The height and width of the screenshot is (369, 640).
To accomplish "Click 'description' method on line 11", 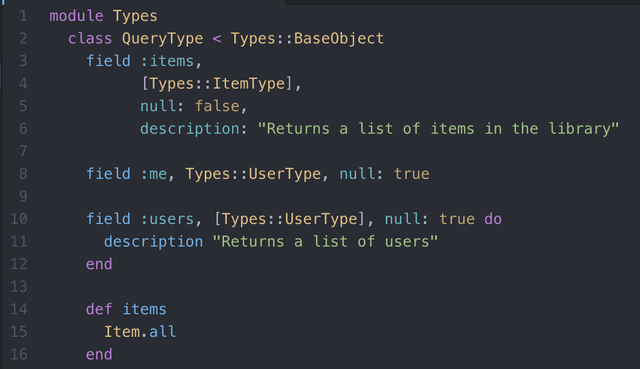I will coord(153,242).
